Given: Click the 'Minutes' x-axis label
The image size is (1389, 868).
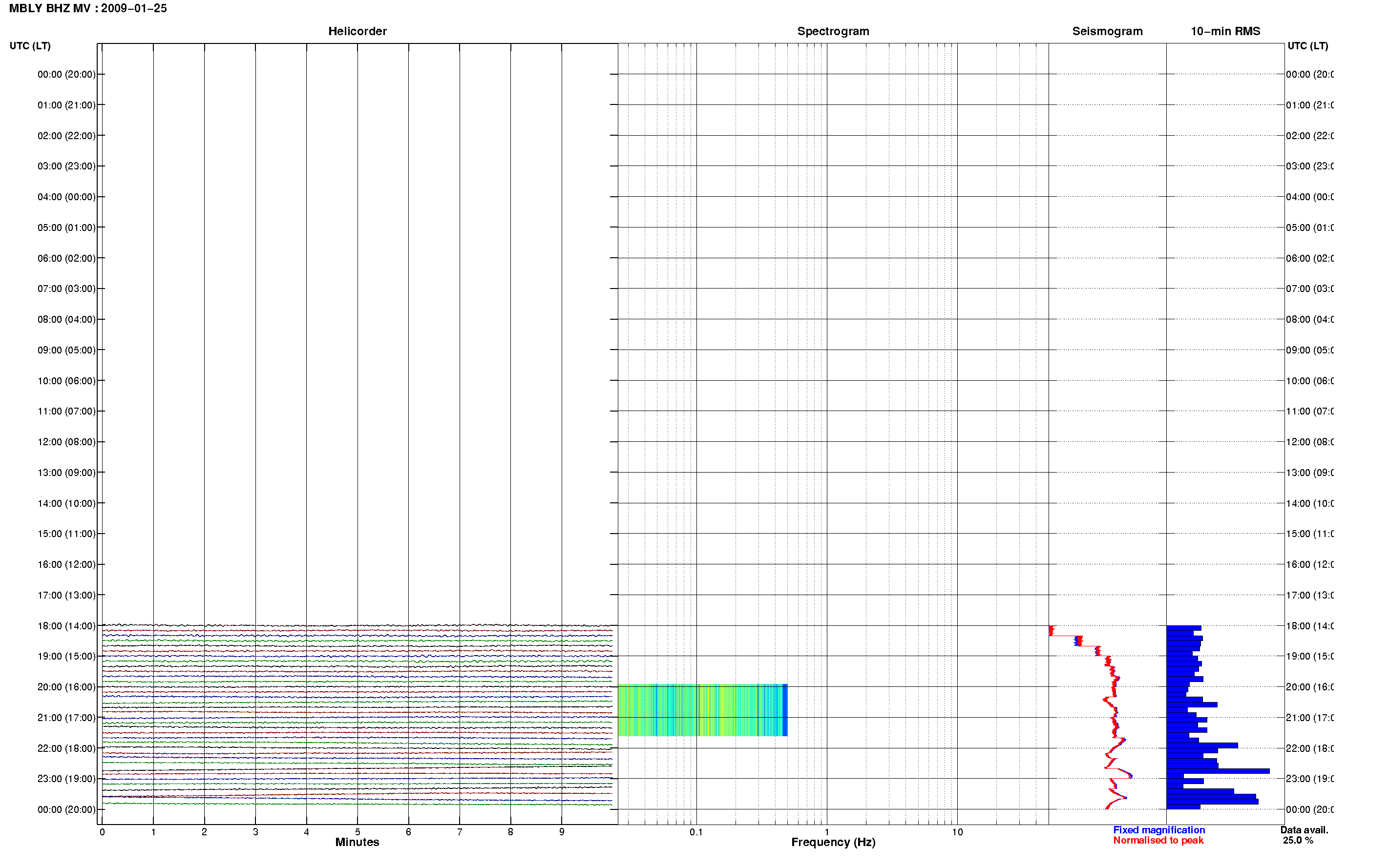Looking at the screenshot, I should (x=357, y=842).
